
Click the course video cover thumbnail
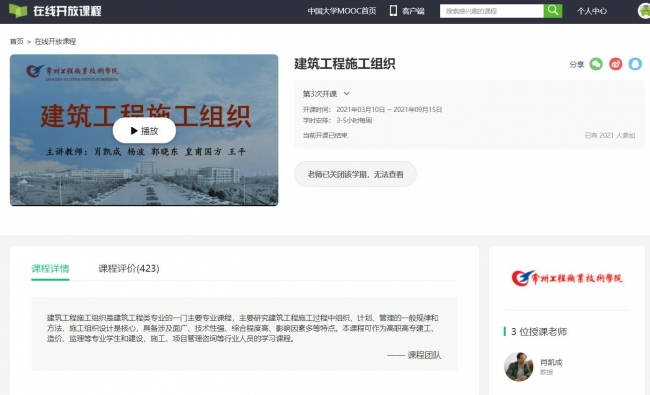(x=144, y=130)
